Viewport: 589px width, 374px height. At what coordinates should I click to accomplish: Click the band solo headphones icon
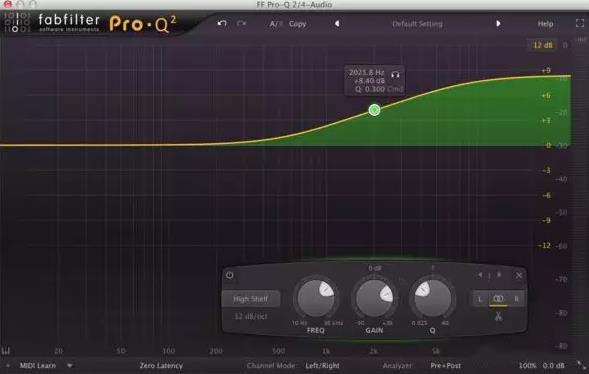[x=395, y=74]
